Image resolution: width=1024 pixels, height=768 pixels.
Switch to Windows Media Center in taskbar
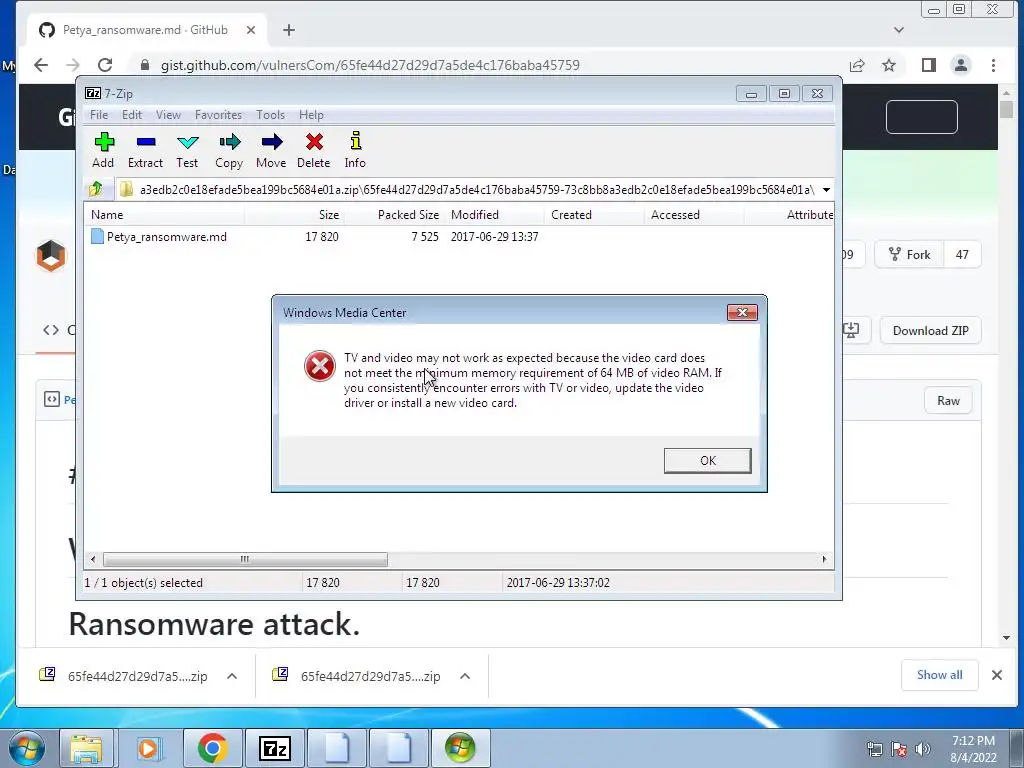click(460, 748)
